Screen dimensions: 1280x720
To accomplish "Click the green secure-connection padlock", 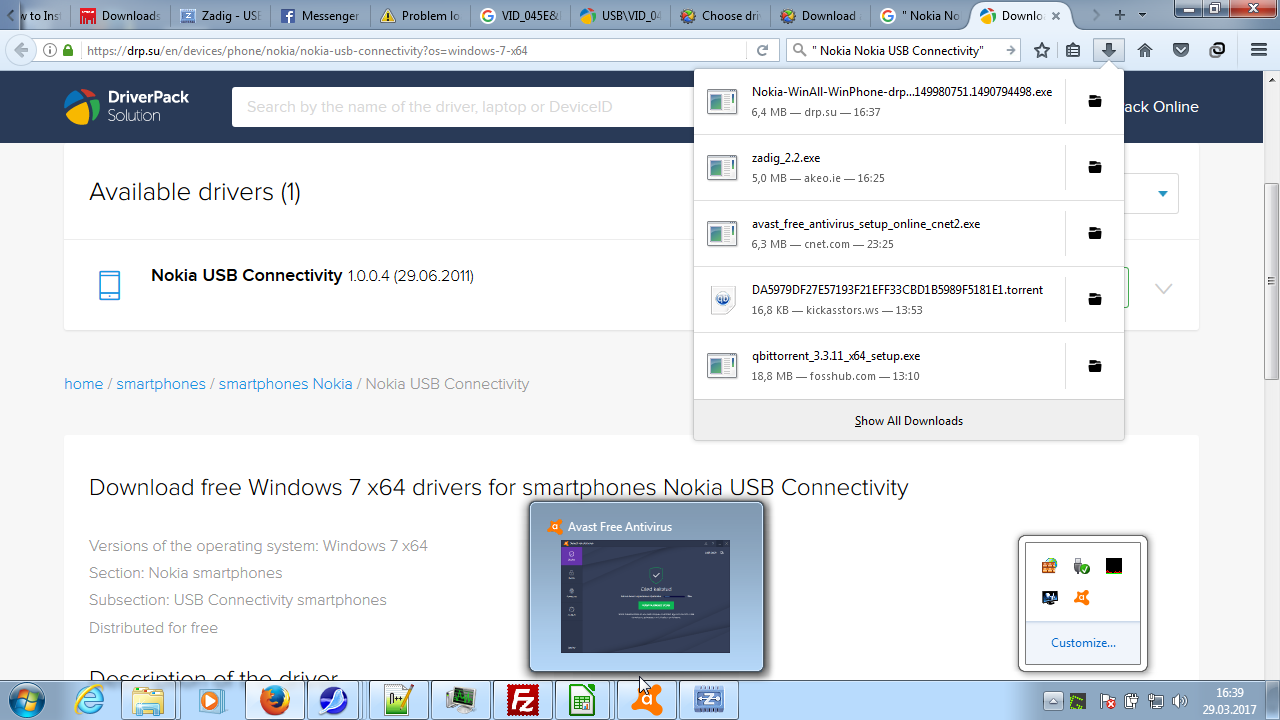I will [68, 50].
